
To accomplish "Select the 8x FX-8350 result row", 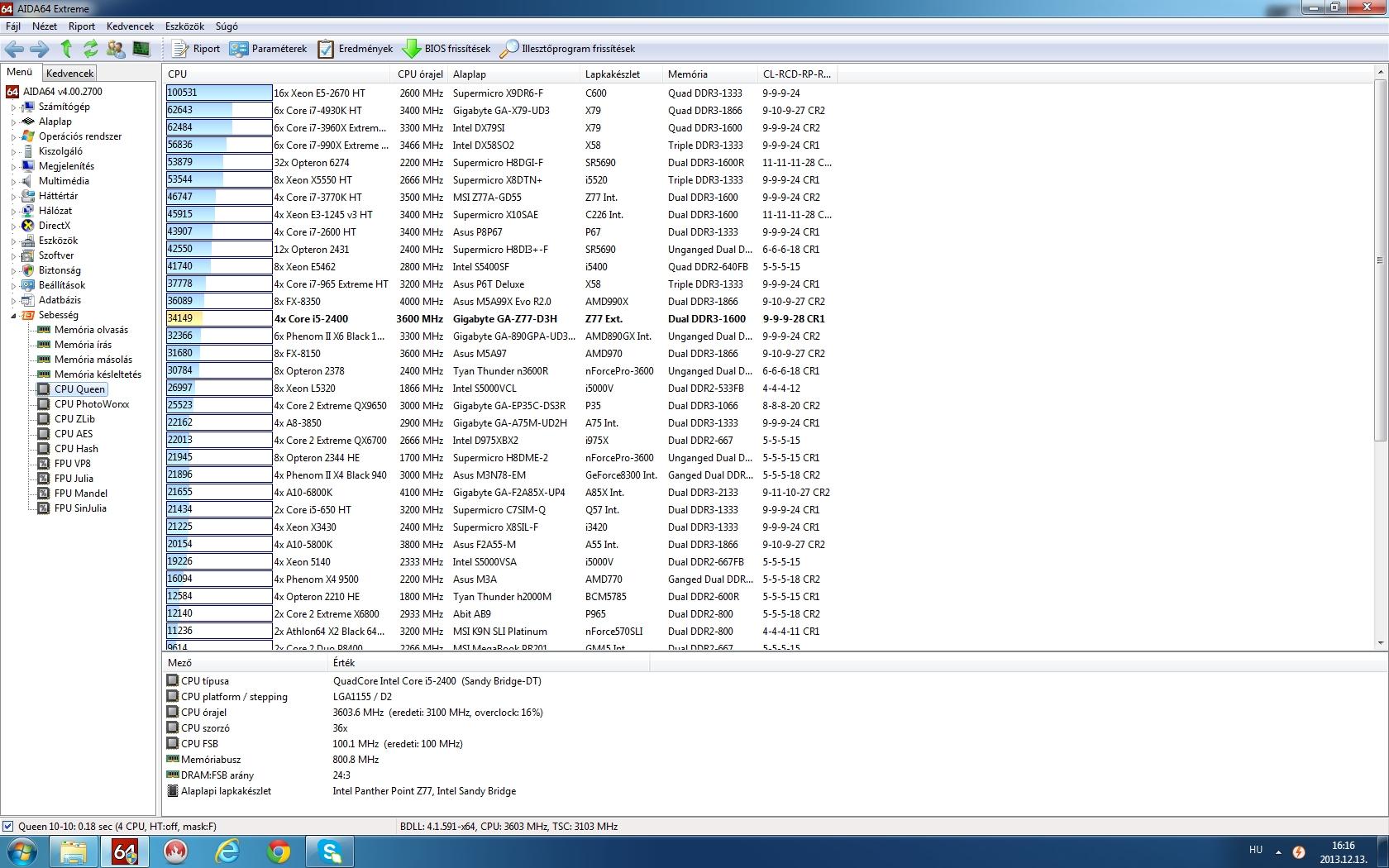I will tap(500, 301).
